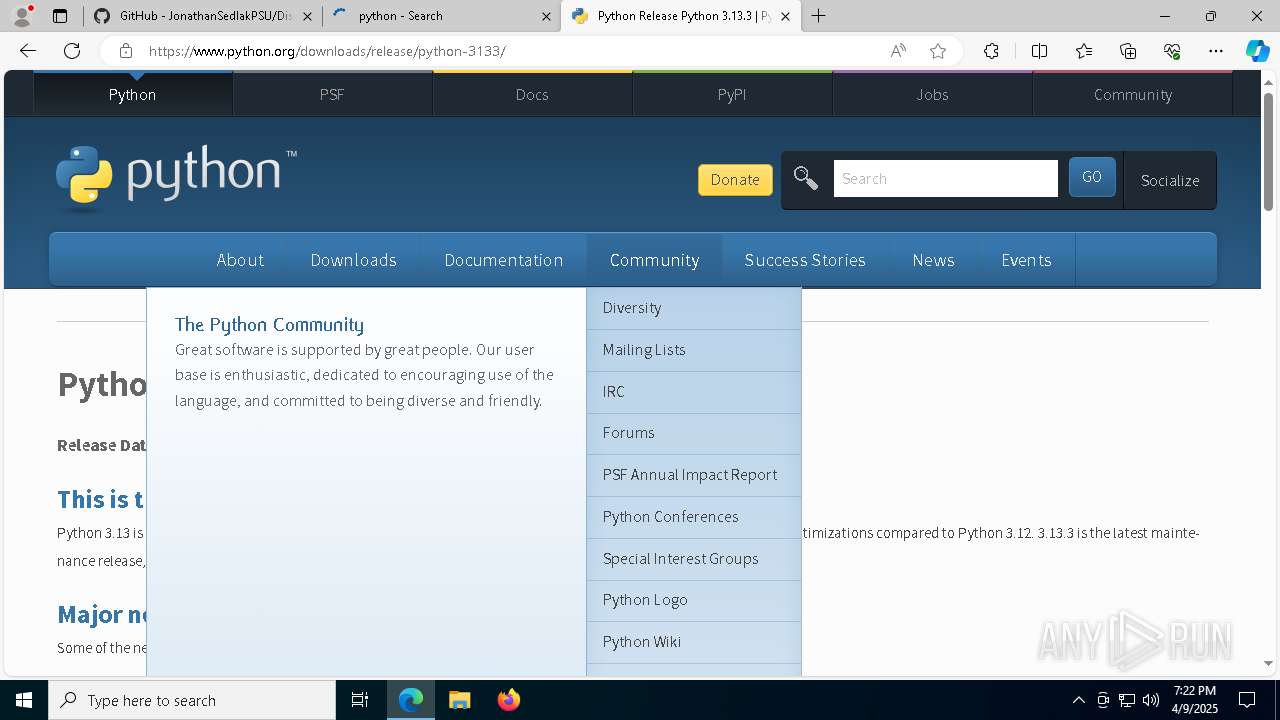This screenshot has width=1280, height=720.
Task: Open the Jobs top-bar tab
Action: click(x=932, y=94)
